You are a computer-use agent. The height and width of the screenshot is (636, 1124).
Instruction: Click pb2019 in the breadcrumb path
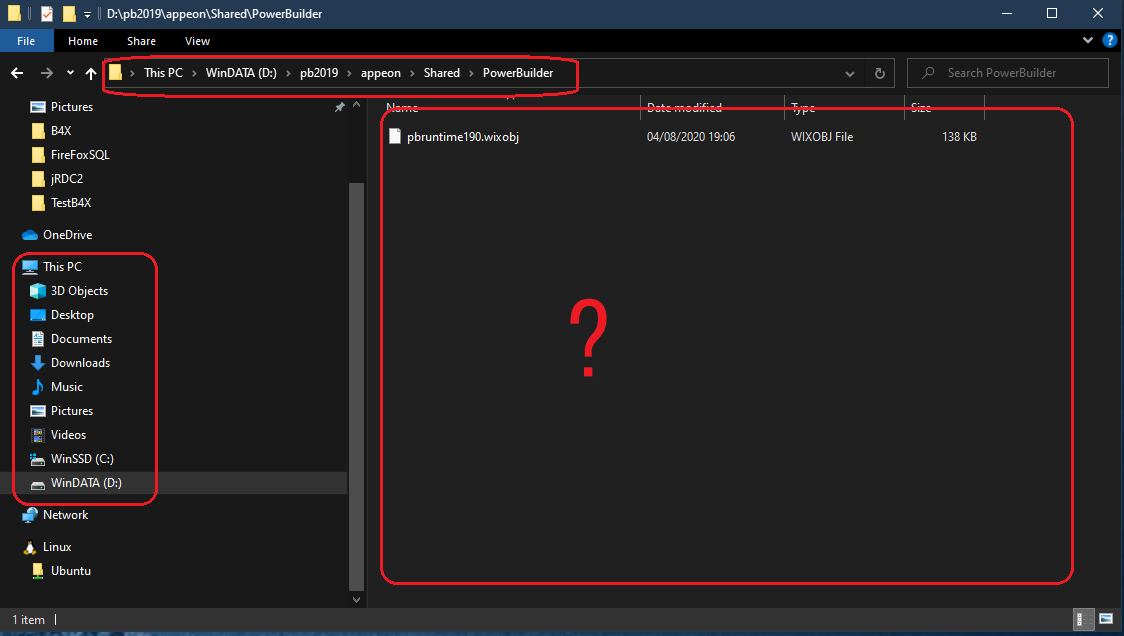click(x=319, y=73)
